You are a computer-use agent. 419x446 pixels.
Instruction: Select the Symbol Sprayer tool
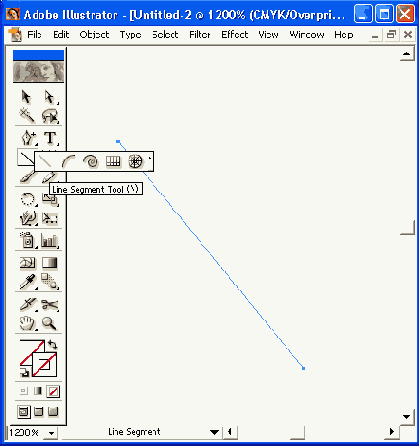point(28,240)
